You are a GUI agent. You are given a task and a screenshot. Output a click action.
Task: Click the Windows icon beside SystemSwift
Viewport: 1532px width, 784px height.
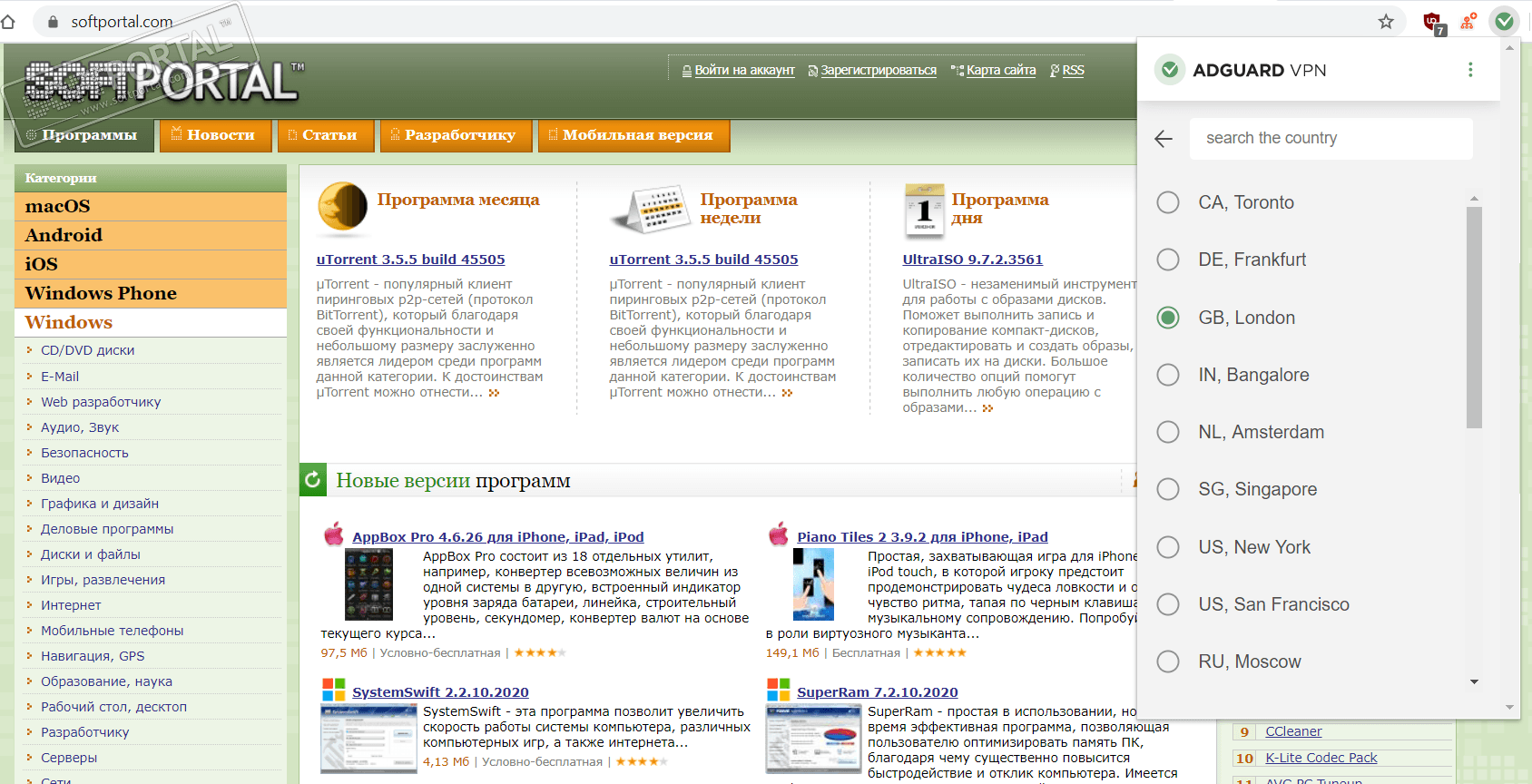pyautogui.click(x=334, y=690)
